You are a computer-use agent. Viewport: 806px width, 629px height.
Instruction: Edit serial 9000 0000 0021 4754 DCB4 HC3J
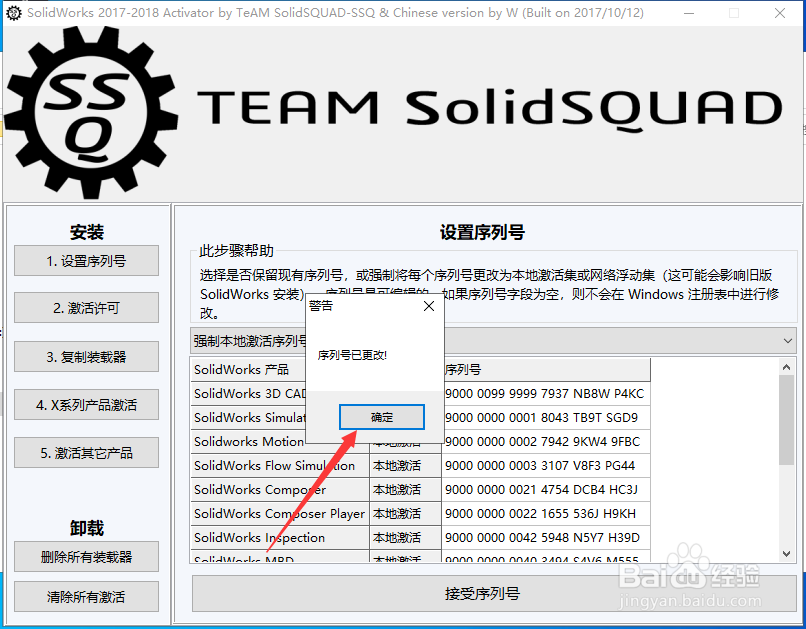click(x=545, y=489)
